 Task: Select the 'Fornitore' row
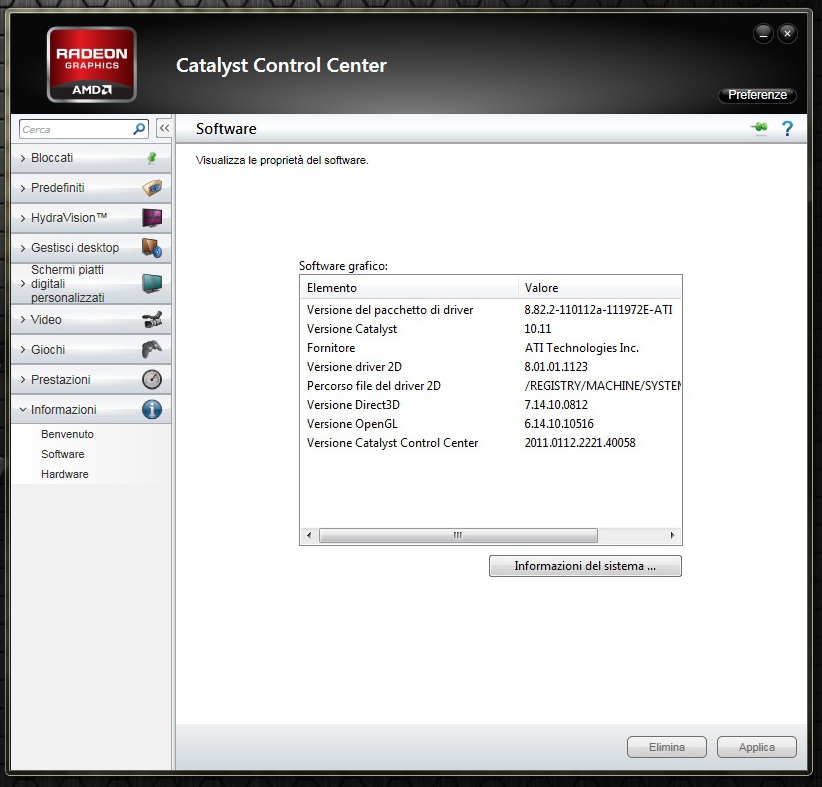point(491,348)
